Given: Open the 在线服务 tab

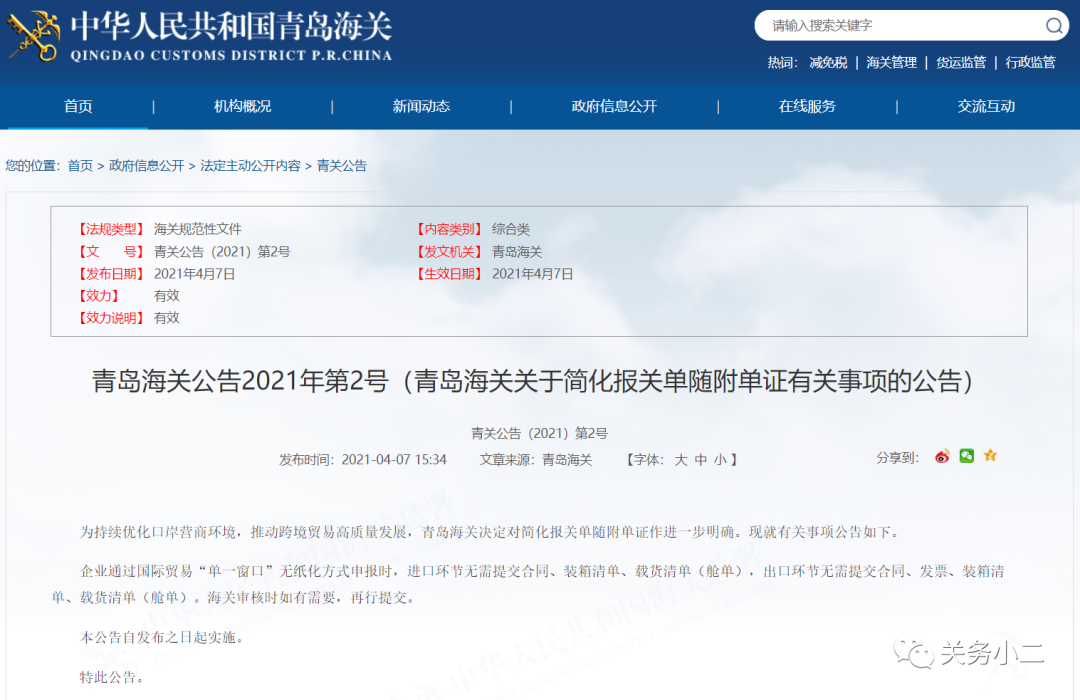Looking at the screenshot, I should click(806, 106).
